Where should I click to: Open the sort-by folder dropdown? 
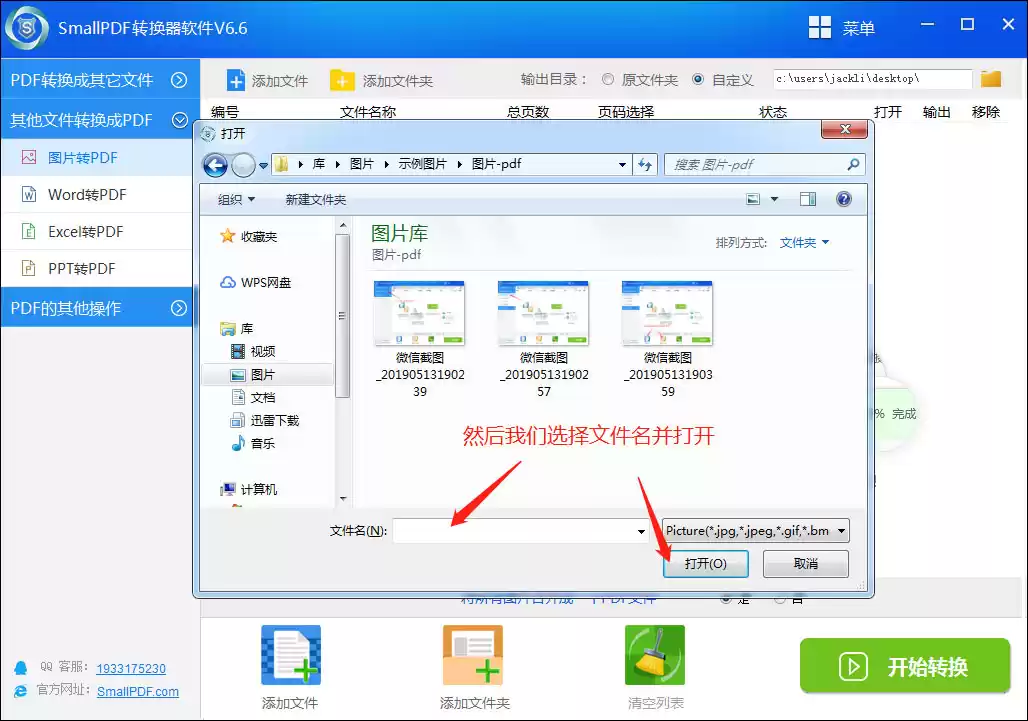tap(804, 242)
